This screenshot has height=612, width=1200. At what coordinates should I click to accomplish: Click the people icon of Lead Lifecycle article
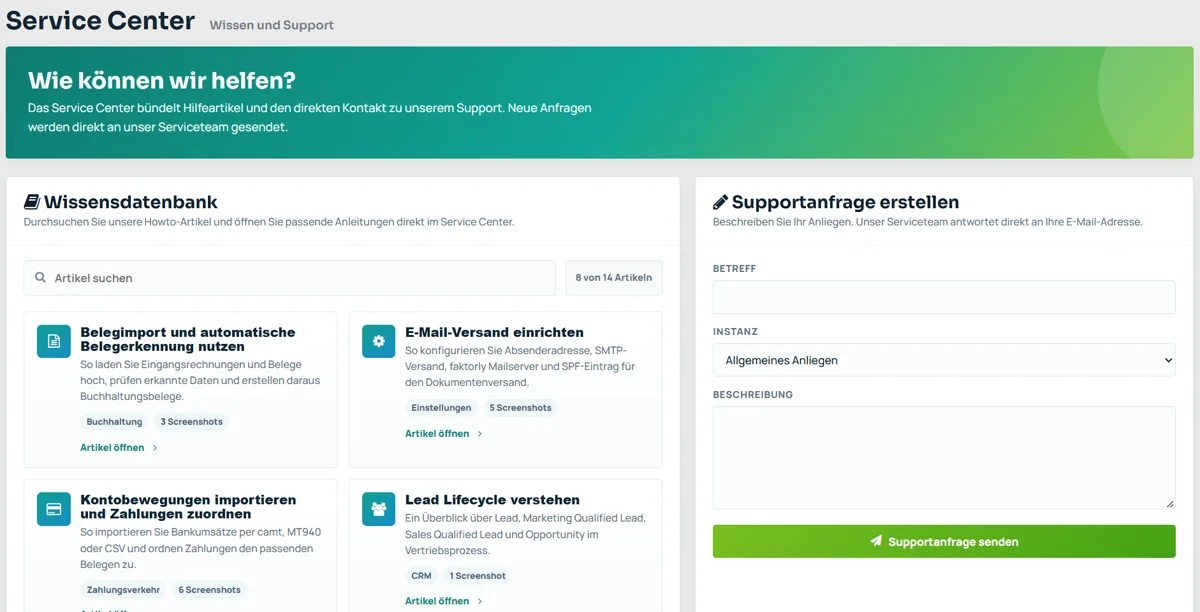pyautogui.click(x=378, y=508)
